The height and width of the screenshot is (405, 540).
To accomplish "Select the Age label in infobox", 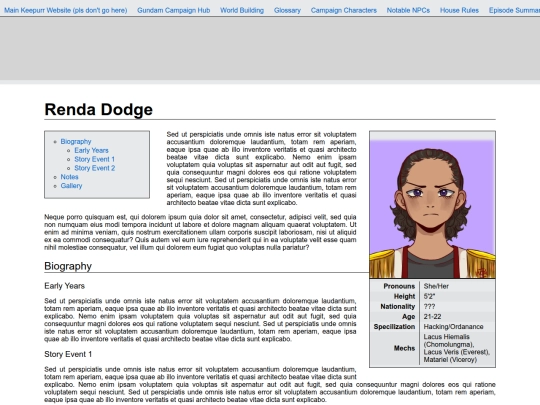I will pyautogui.click(x=408, y=316).
